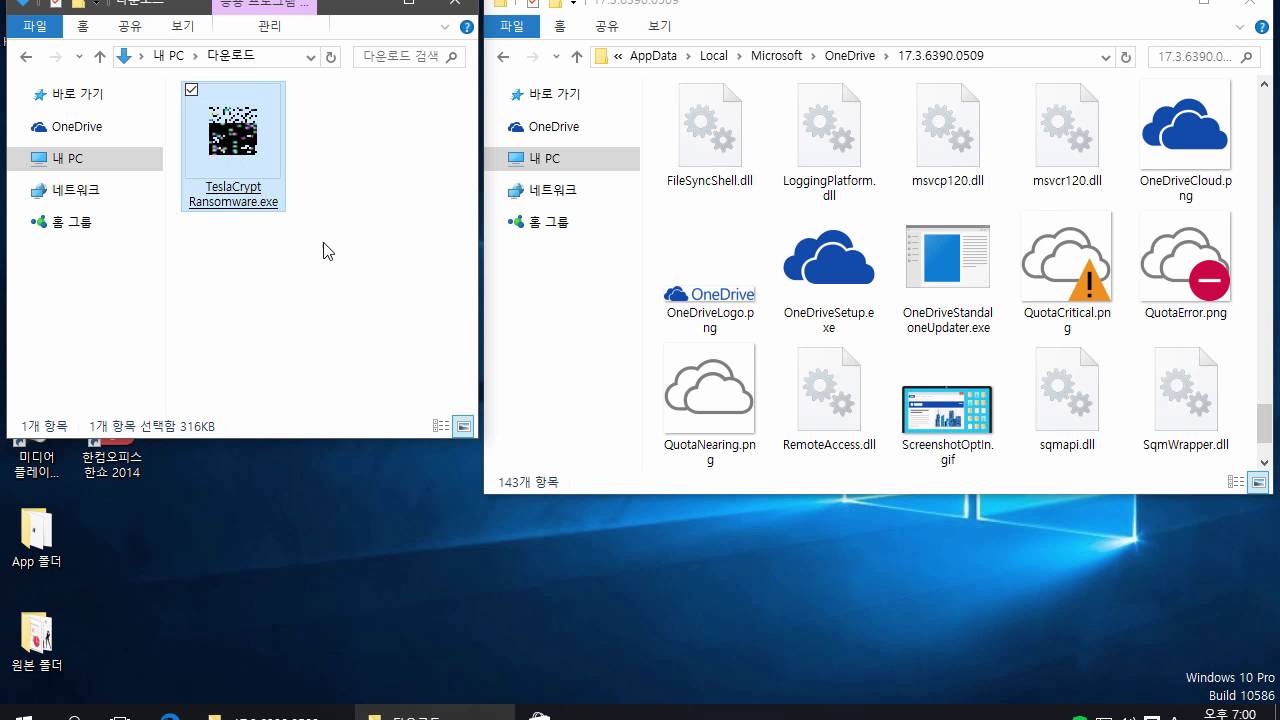Expand chevron between Microsoft and OneDrive breadcrumbs

click(x=813, y=56)
